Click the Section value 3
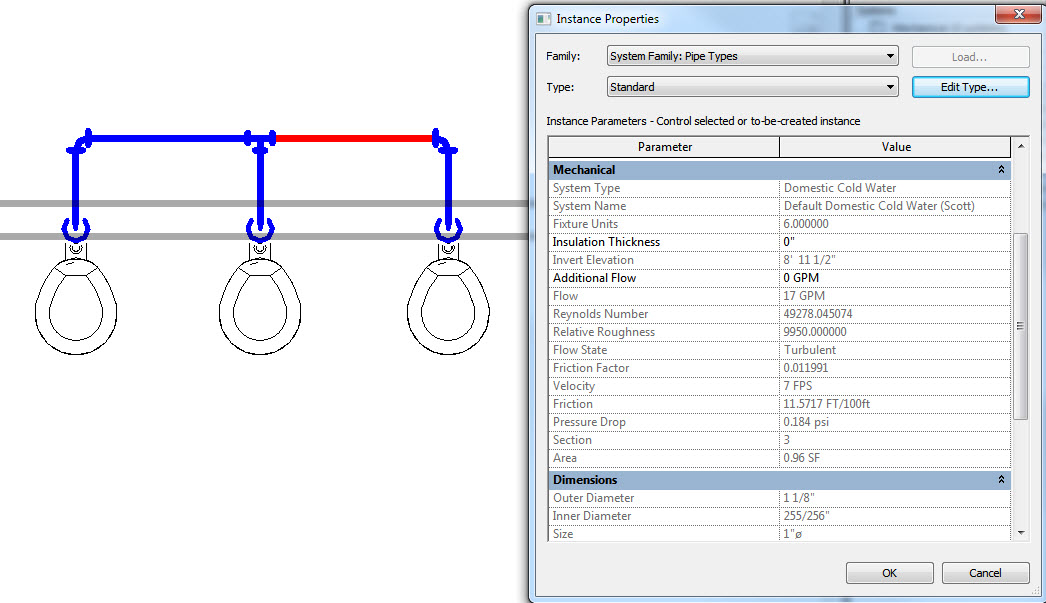Screen dimensions: 1046x603 tap(895, 440)
